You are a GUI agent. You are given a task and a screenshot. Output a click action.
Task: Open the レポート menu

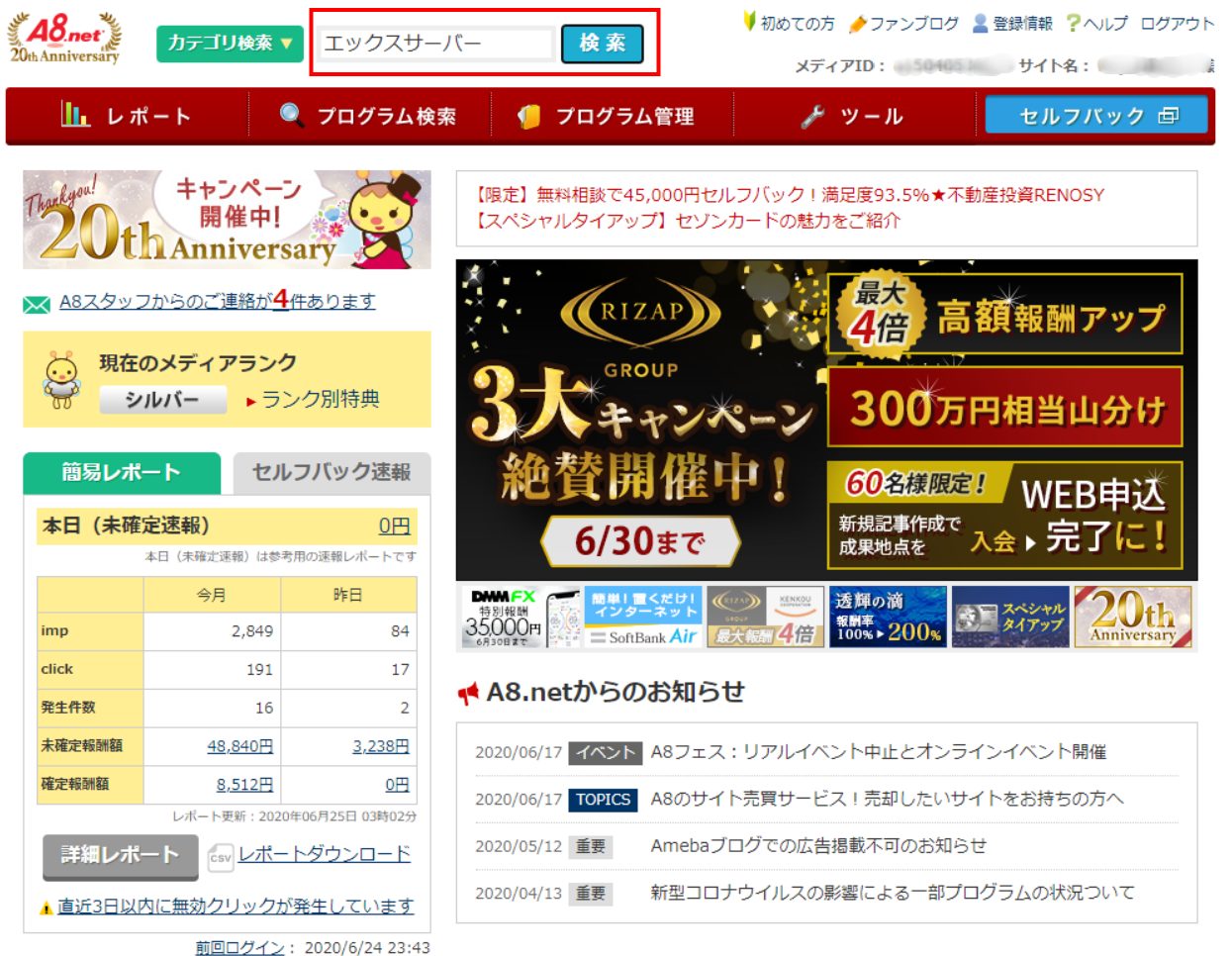point(127,116)
